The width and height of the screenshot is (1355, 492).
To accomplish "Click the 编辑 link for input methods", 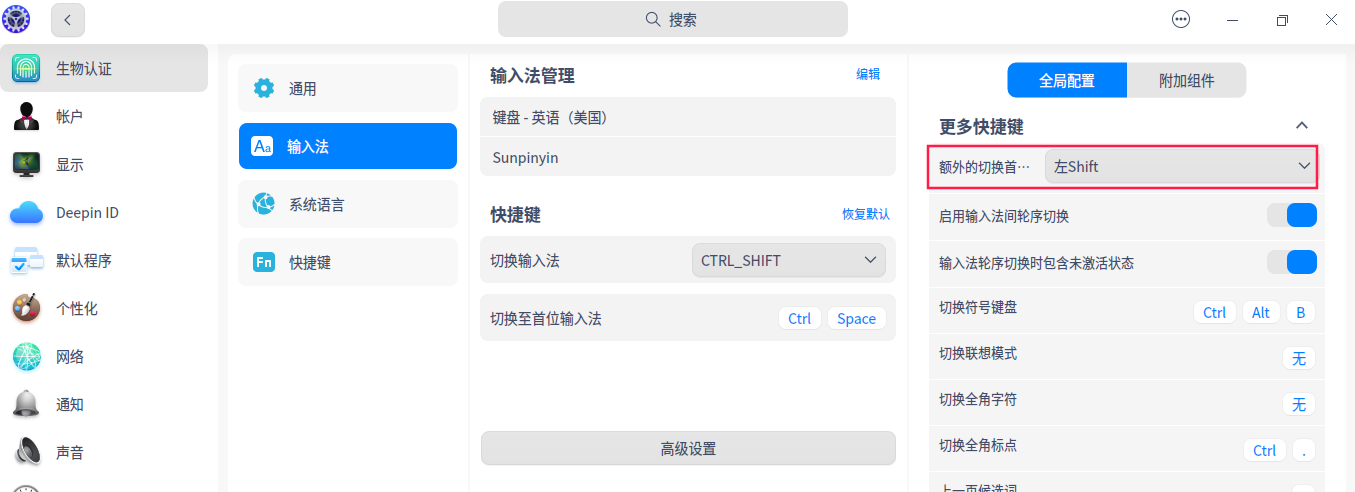I will click(868, 74).
